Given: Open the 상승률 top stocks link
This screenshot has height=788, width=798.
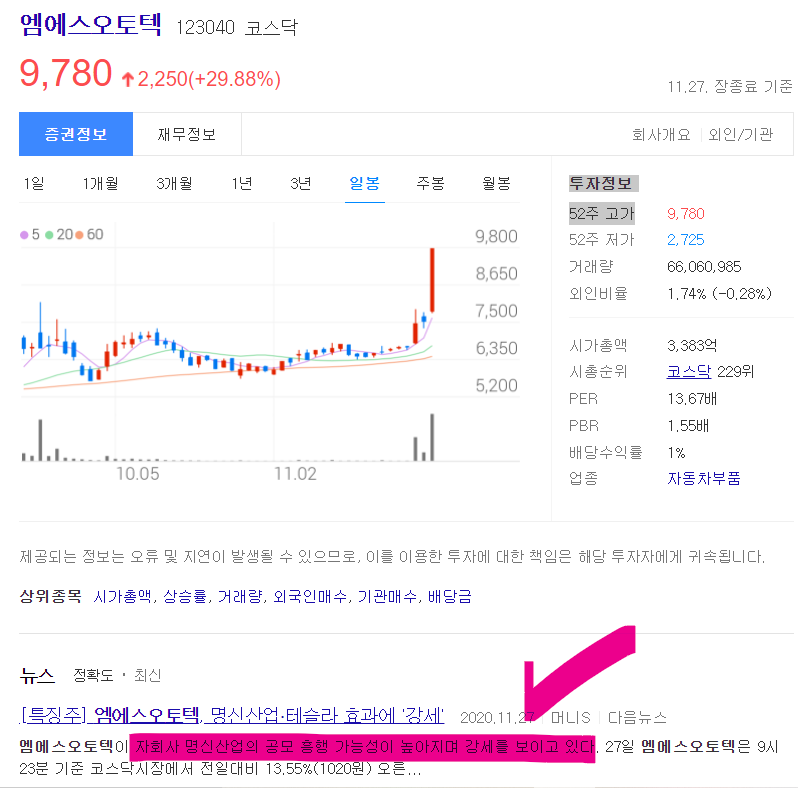Looking at the screenshot, I should pos(185,596).
